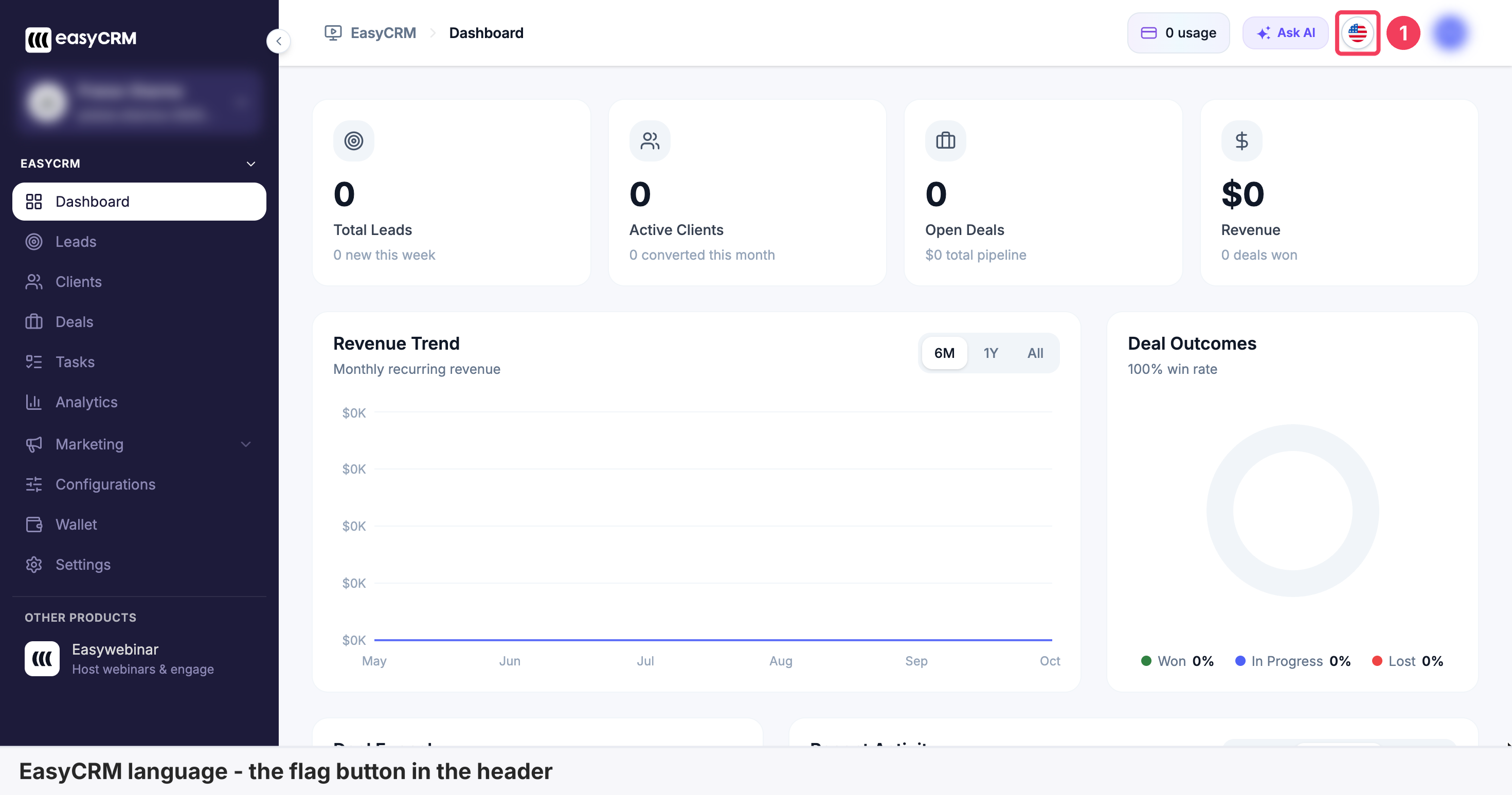The image size is (1512, 795).
Task: Click the "0 converted this month" text
Action: coord(701,255)
